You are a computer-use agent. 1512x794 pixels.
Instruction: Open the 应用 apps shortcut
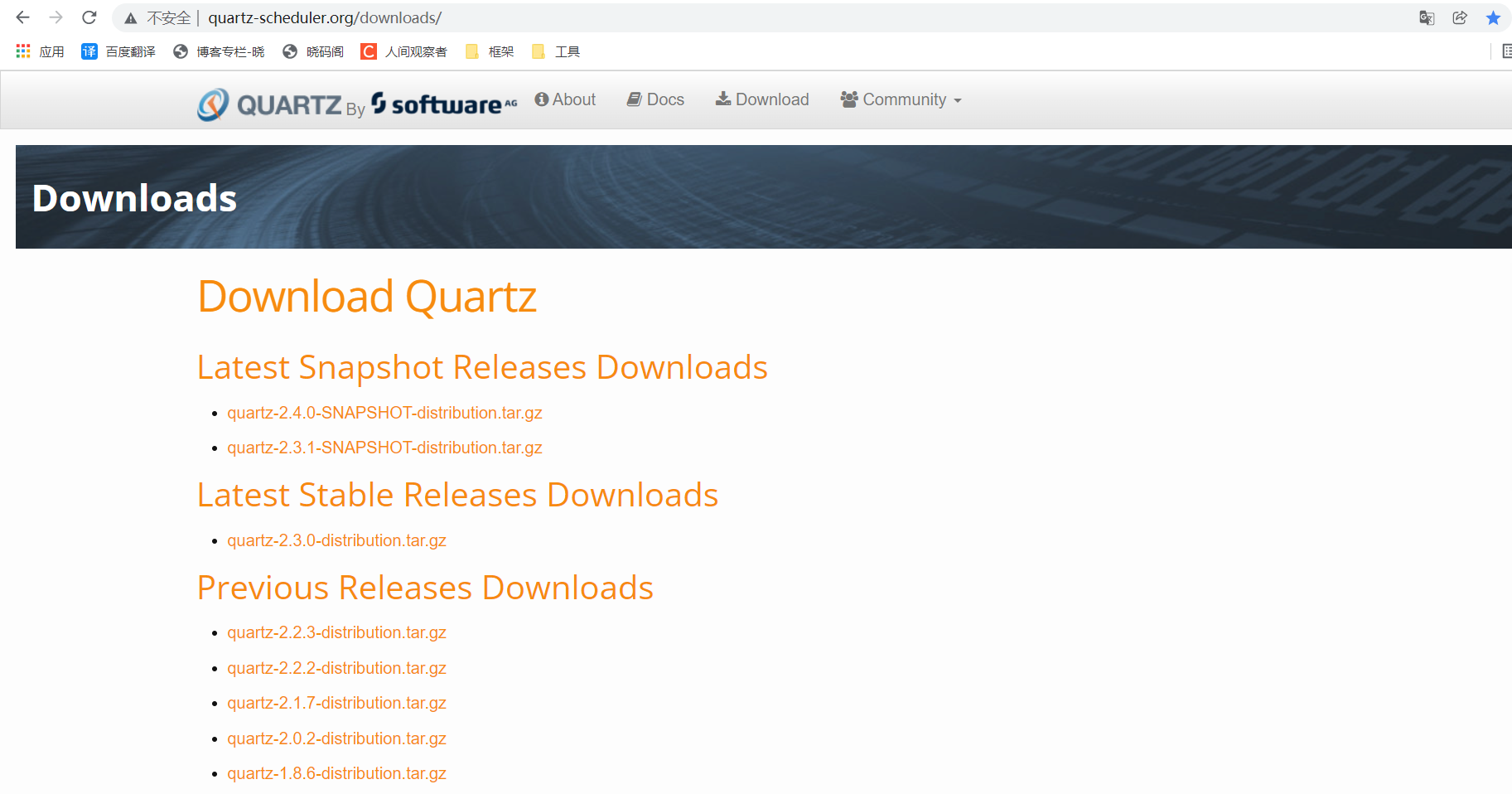(40, 51)
